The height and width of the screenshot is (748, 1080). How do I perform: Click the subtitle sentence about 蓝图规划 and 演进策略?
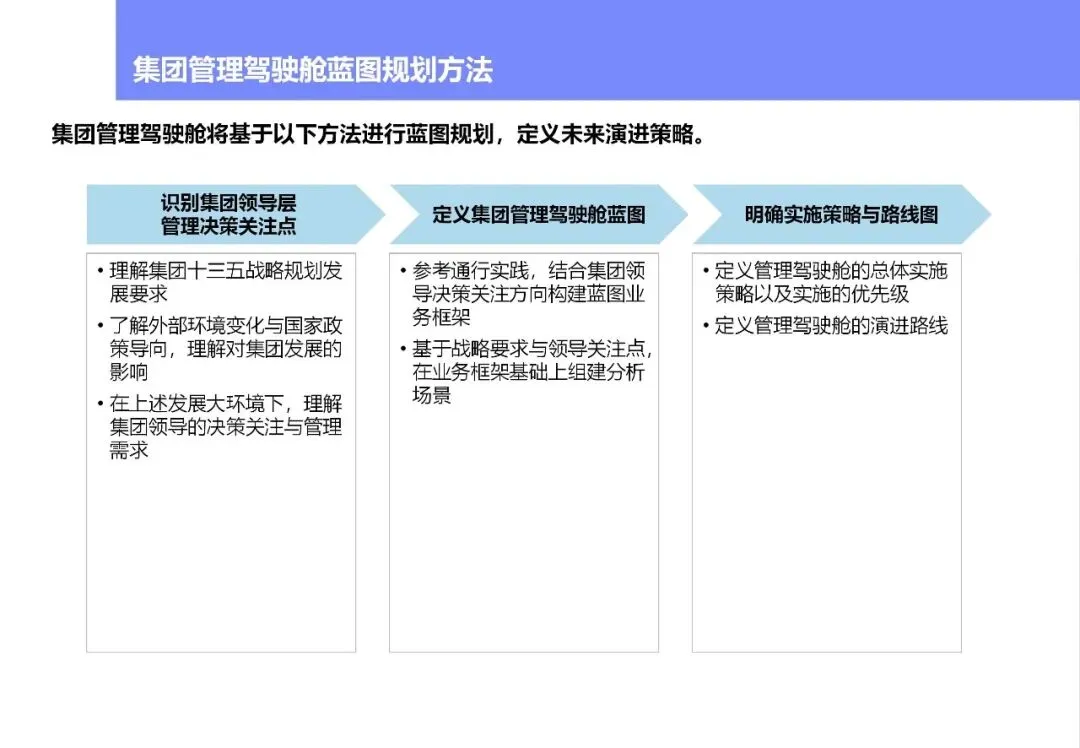[x=380, y=134]
